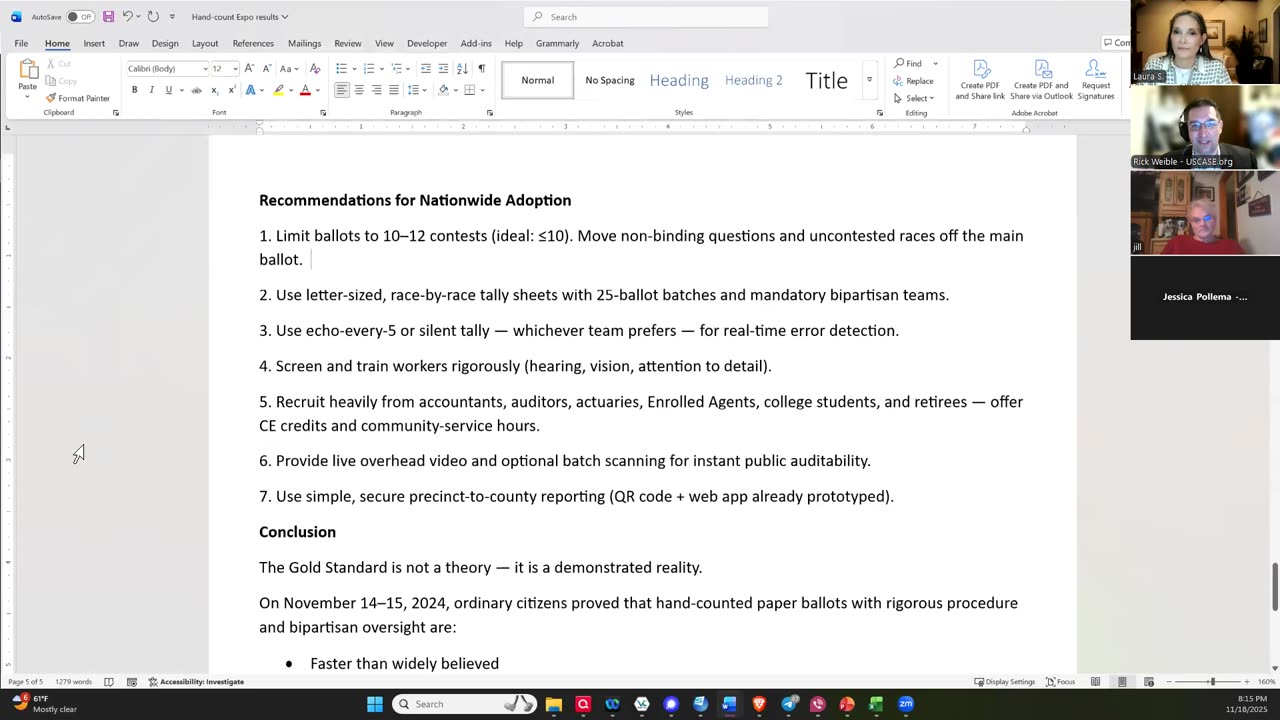Switch to the Layout ribbon tab

pyautogui.click(x=205, y=43)
